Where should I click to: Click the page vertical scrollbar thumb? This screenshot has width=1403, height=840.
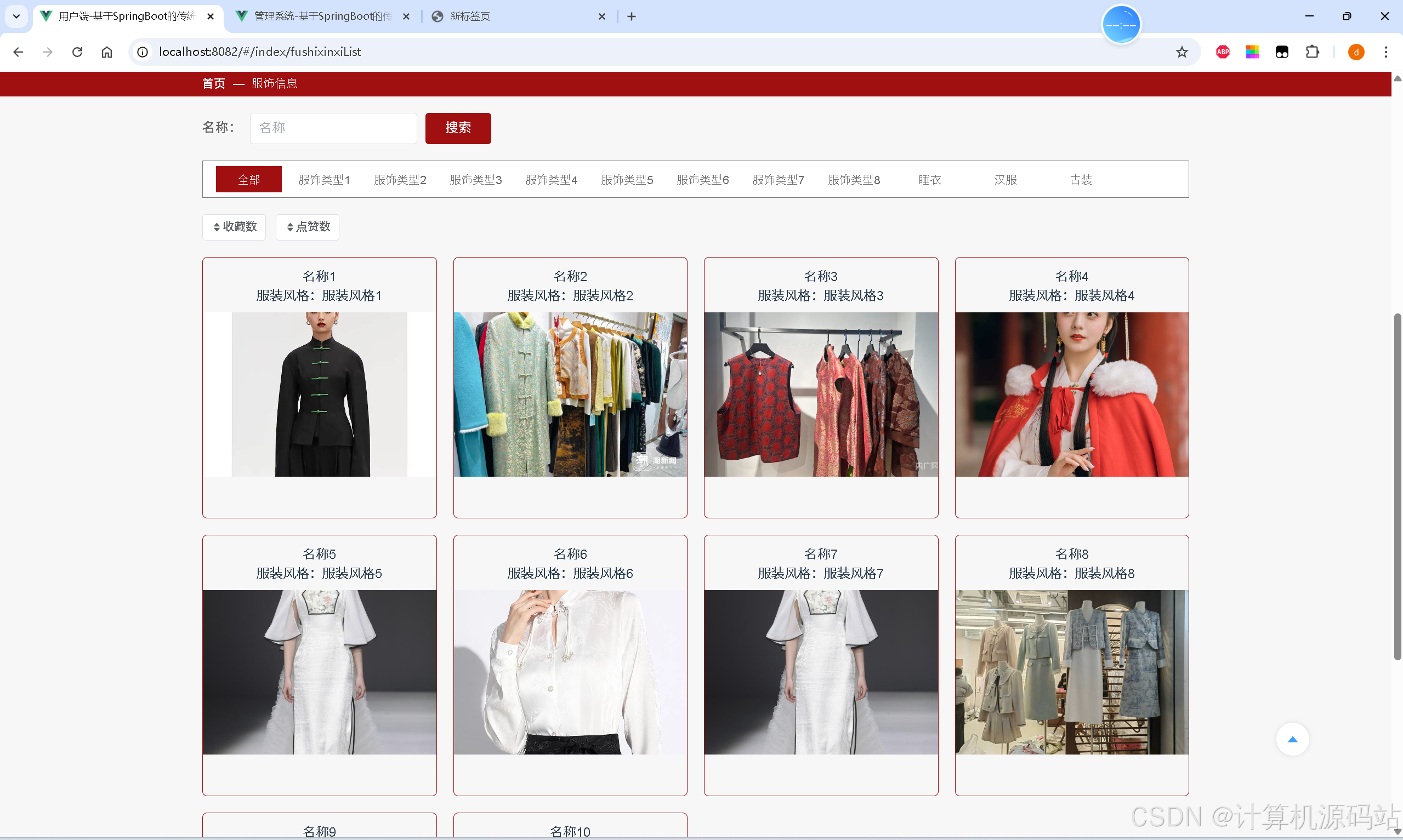point(1397,485)
